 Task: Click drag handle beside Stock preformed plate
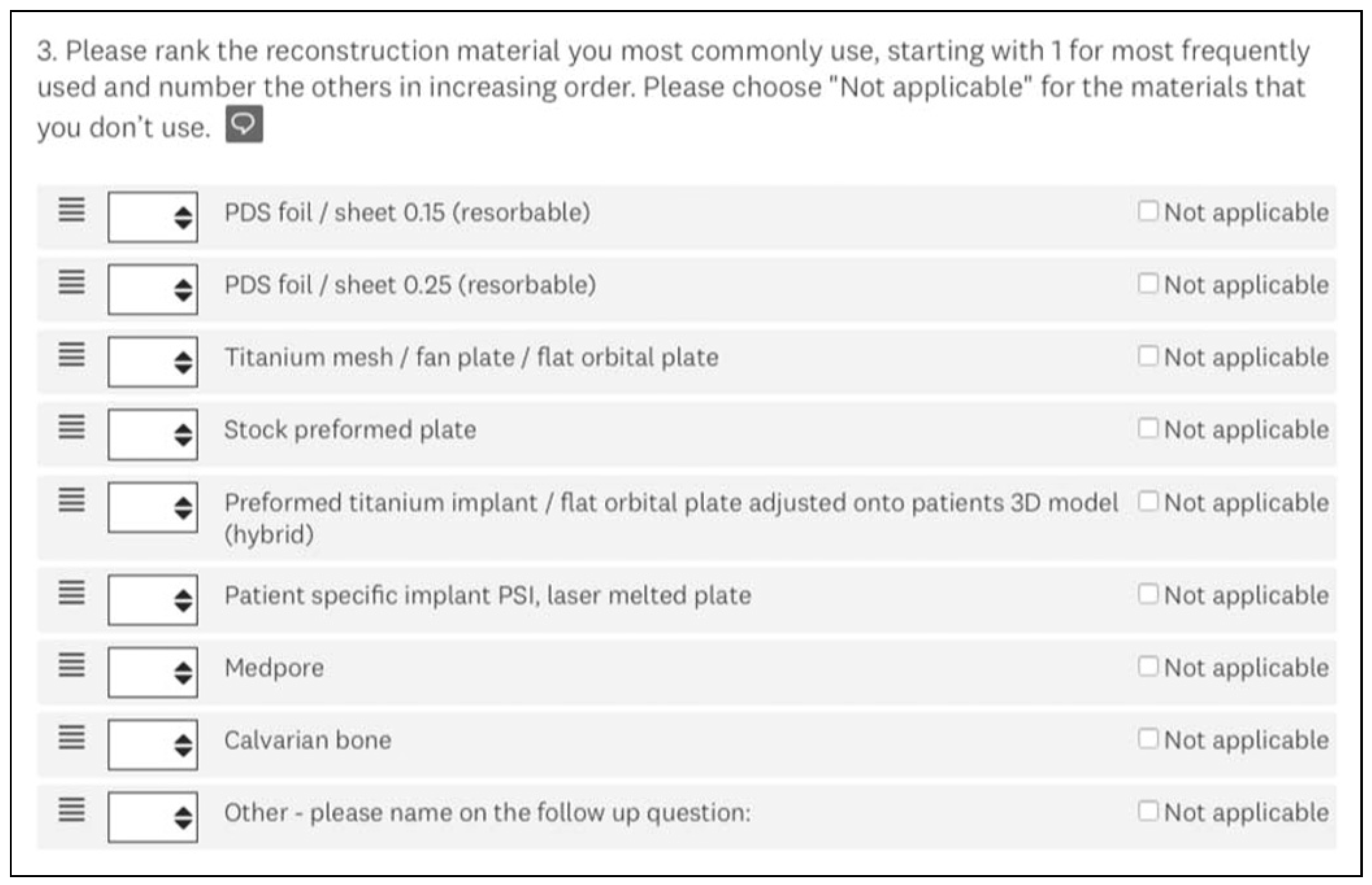[x=72, y=427]
